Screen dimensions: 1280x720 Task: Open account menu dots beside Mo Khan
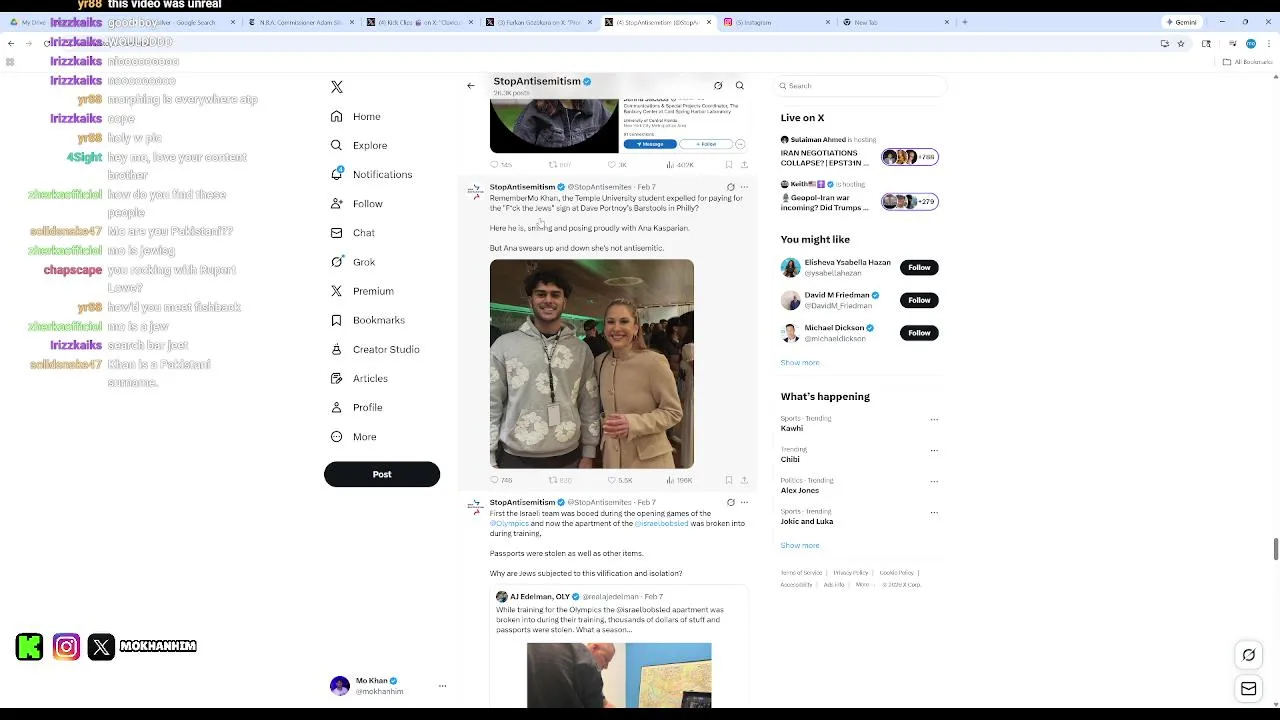click(442, 686)
